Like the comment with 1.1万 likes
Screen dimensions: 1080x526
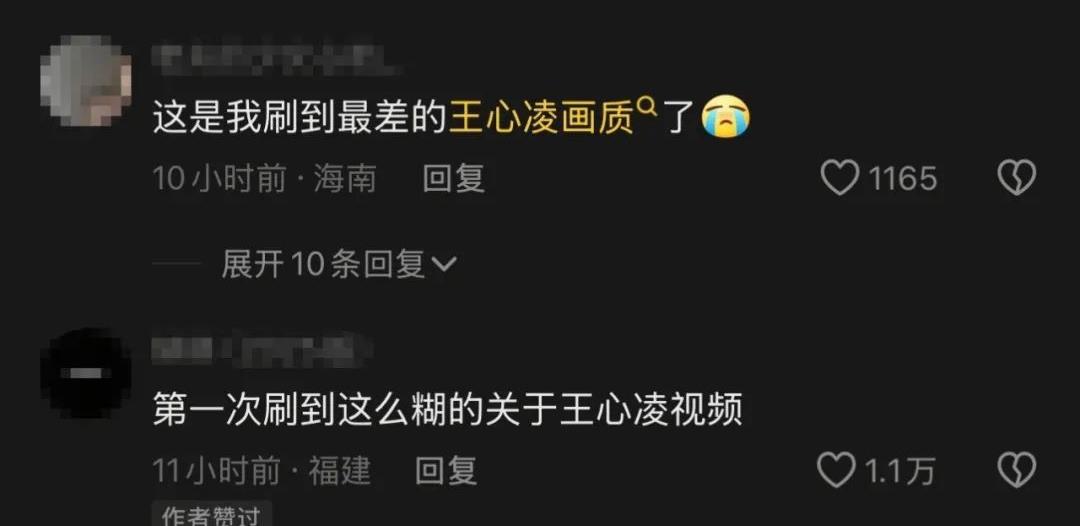click(x=835, y=470)
